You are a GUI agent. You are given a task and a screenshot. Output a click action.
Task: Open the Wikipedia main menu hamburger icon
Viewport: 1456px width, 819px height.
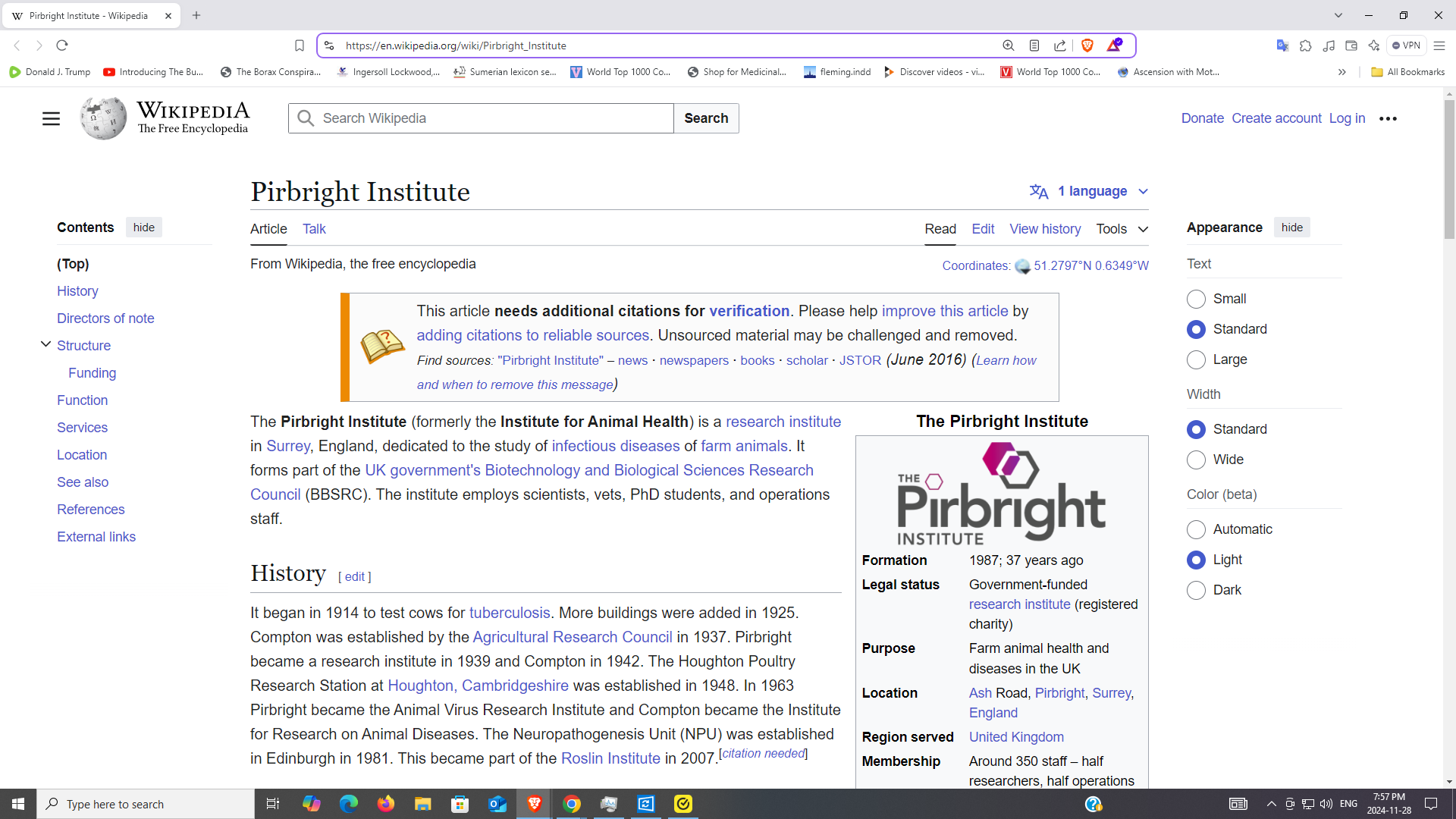coord(51,118)
